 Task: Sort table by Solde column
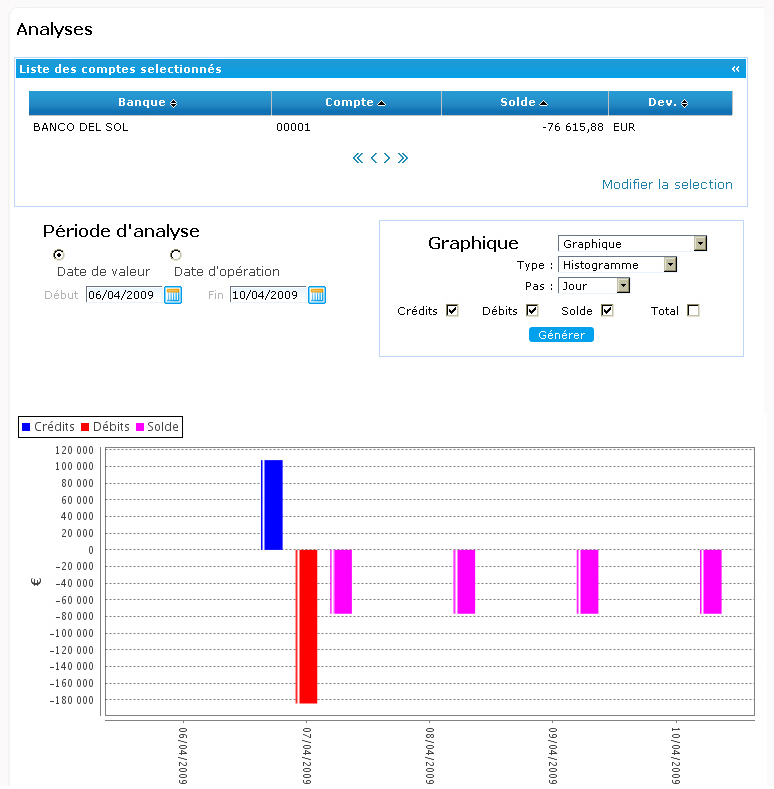(544, 103)
